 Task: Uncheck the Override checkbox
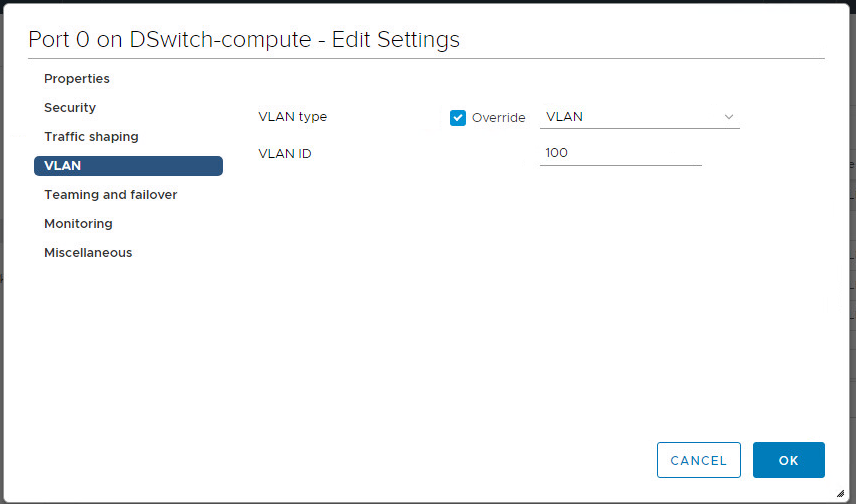coord(458,118)
